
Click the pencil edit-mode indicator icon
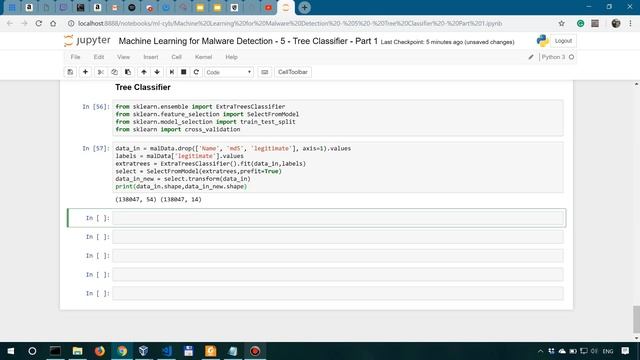(x=531, y=57)
